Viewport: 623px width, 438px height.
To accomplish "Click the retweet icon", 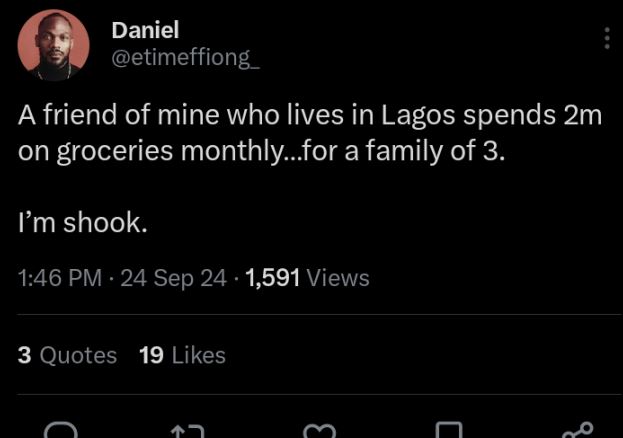I will (188, 430).
